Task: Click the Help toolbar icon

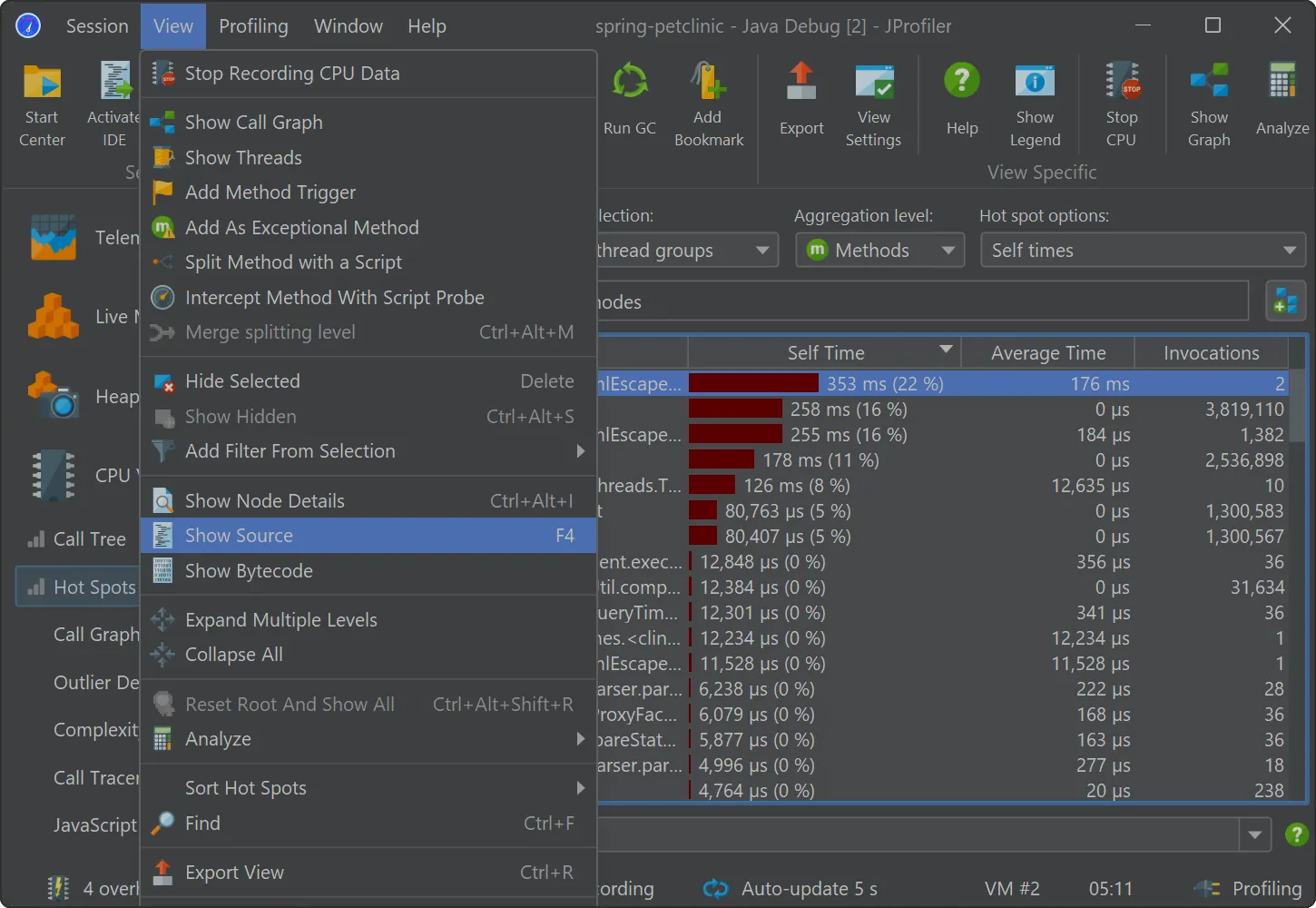Action: point(962,81)
